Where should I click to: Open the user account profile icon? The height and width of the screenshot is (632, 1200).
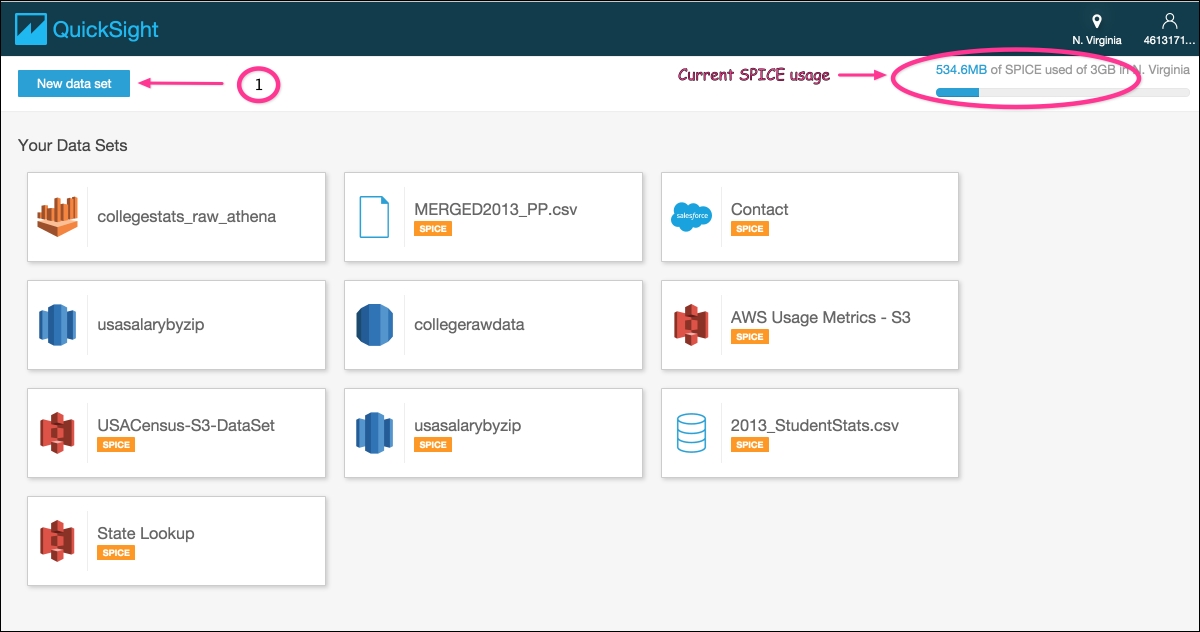tap(1169, 21)
